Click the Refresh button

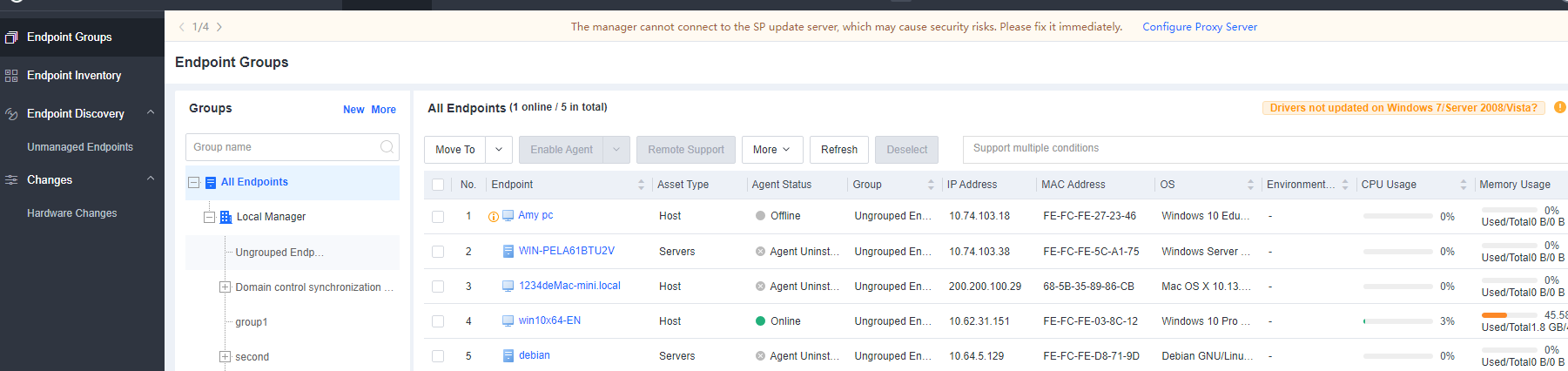[x=838, y=150]
